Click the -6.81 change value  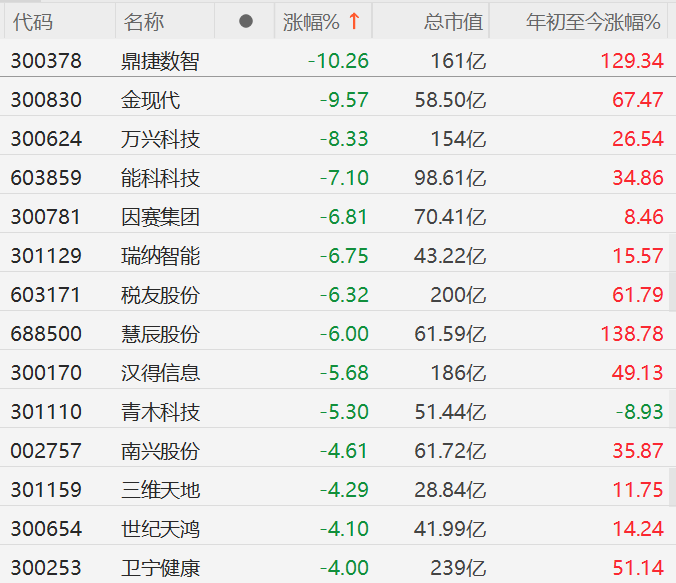click(x=344, y=217)
